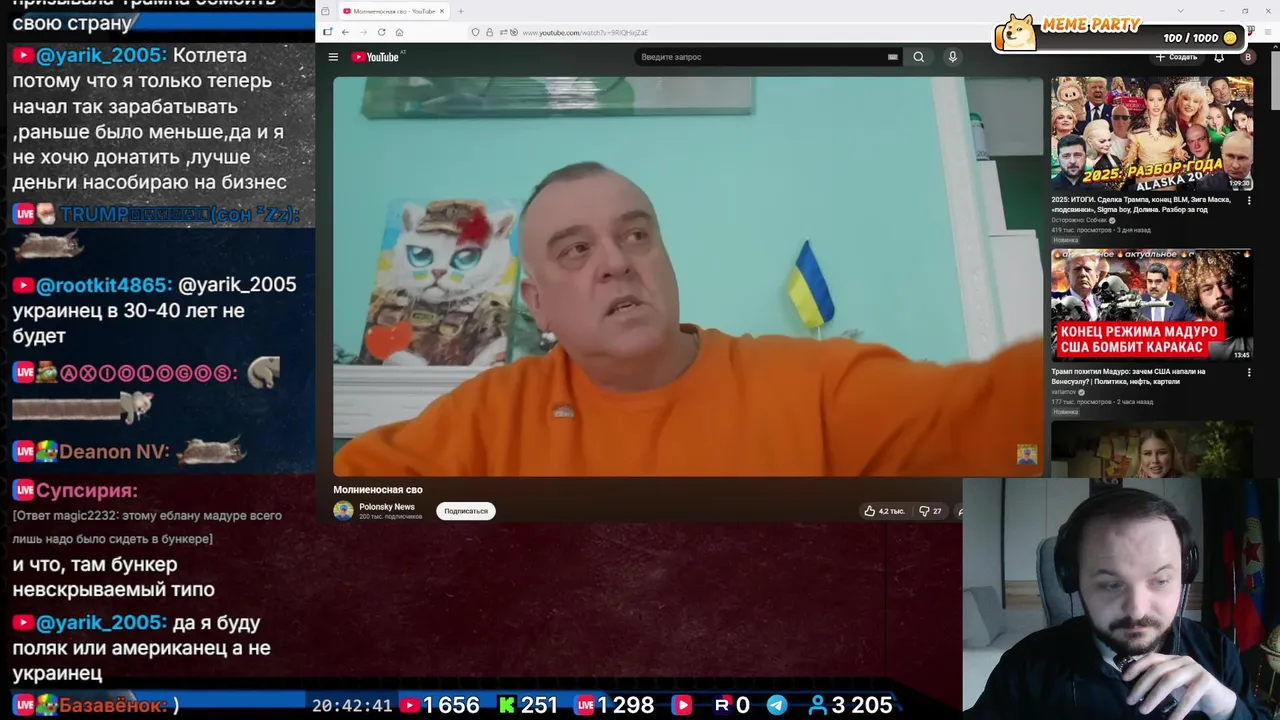Image resolution: width=1280 pixels, height=720 pixels.
Task: Click the Telegram icon in bottom bar
Action: (x=777, y=705)
